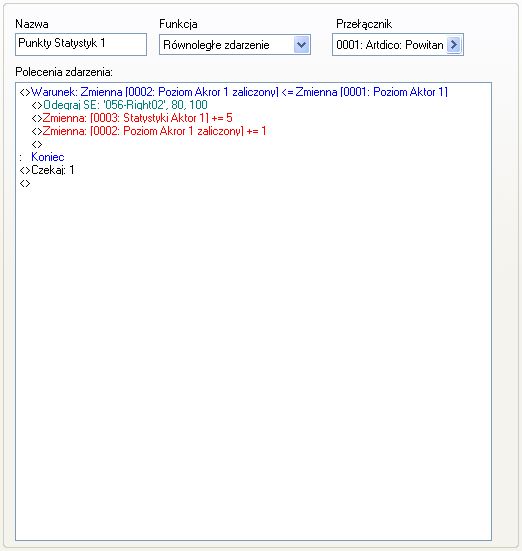The height and width of the screenshot is (551, 522).
Task: Click empty area in the event commands list
Action: [253, 351]
